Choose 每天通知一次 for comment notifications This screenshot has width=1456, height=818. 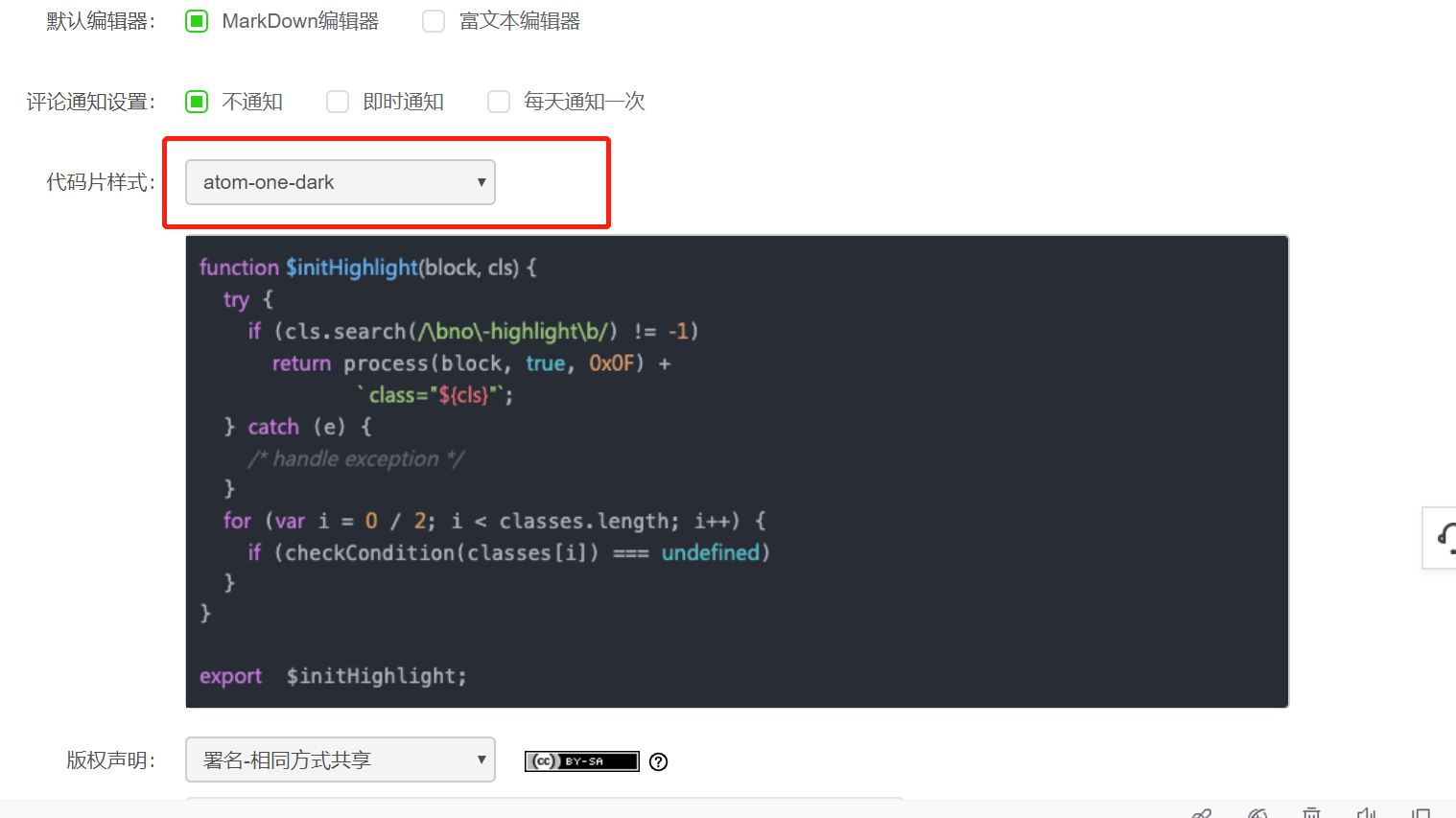499,102
